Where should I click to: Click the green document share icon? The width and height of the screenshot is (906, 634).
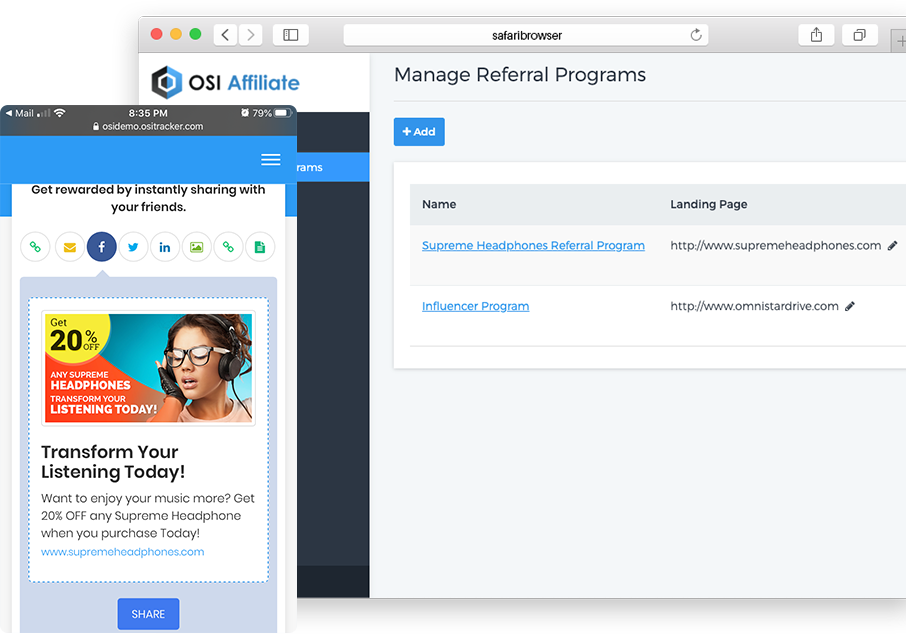[x=260, y=247]
